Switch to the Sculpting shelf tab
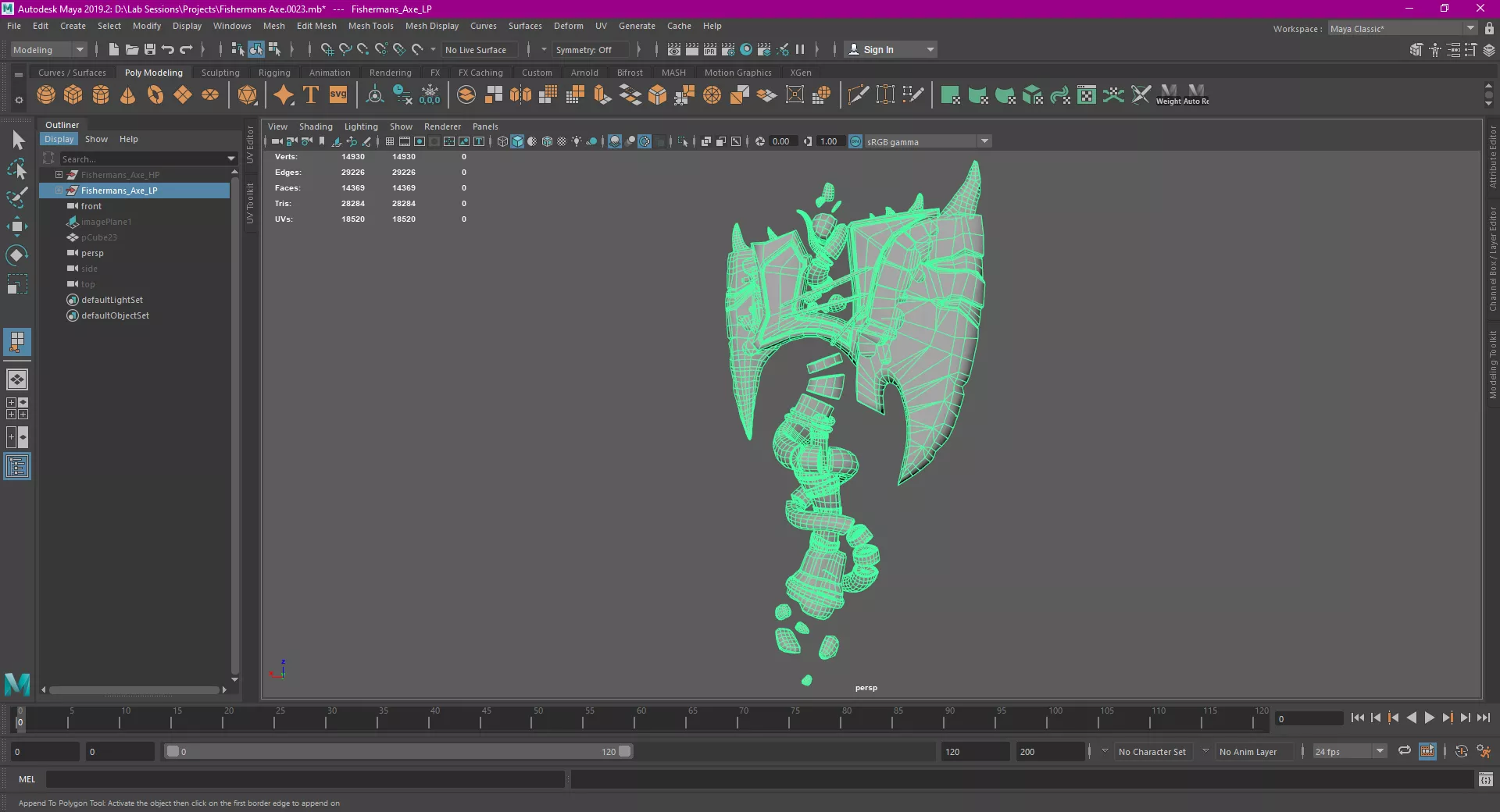Image resolution: width=1500 pixels, height=812 pixels. pos(220,73)
